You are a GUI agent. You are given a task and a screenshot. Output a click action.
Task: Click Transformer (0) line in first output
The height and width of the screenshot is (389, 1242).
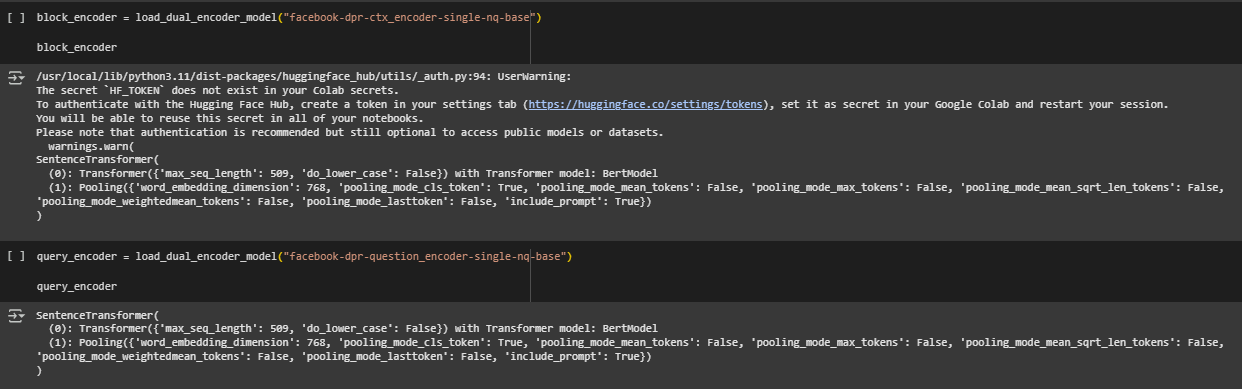[x=353, y=174]
